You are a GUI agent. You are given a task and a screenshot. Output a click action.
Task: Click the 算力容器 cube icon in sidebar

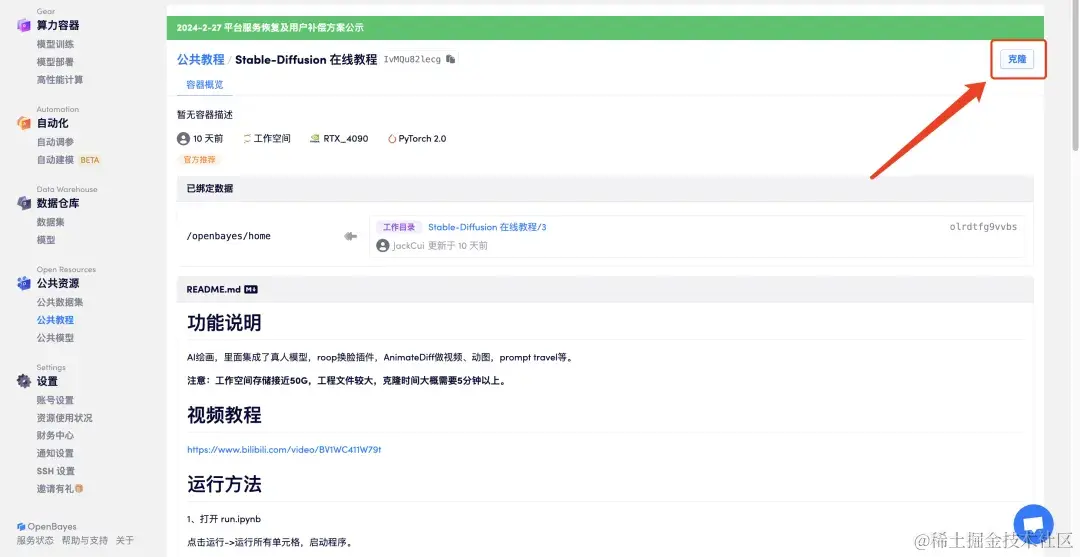pyautogui.click(x=24, y=25)
